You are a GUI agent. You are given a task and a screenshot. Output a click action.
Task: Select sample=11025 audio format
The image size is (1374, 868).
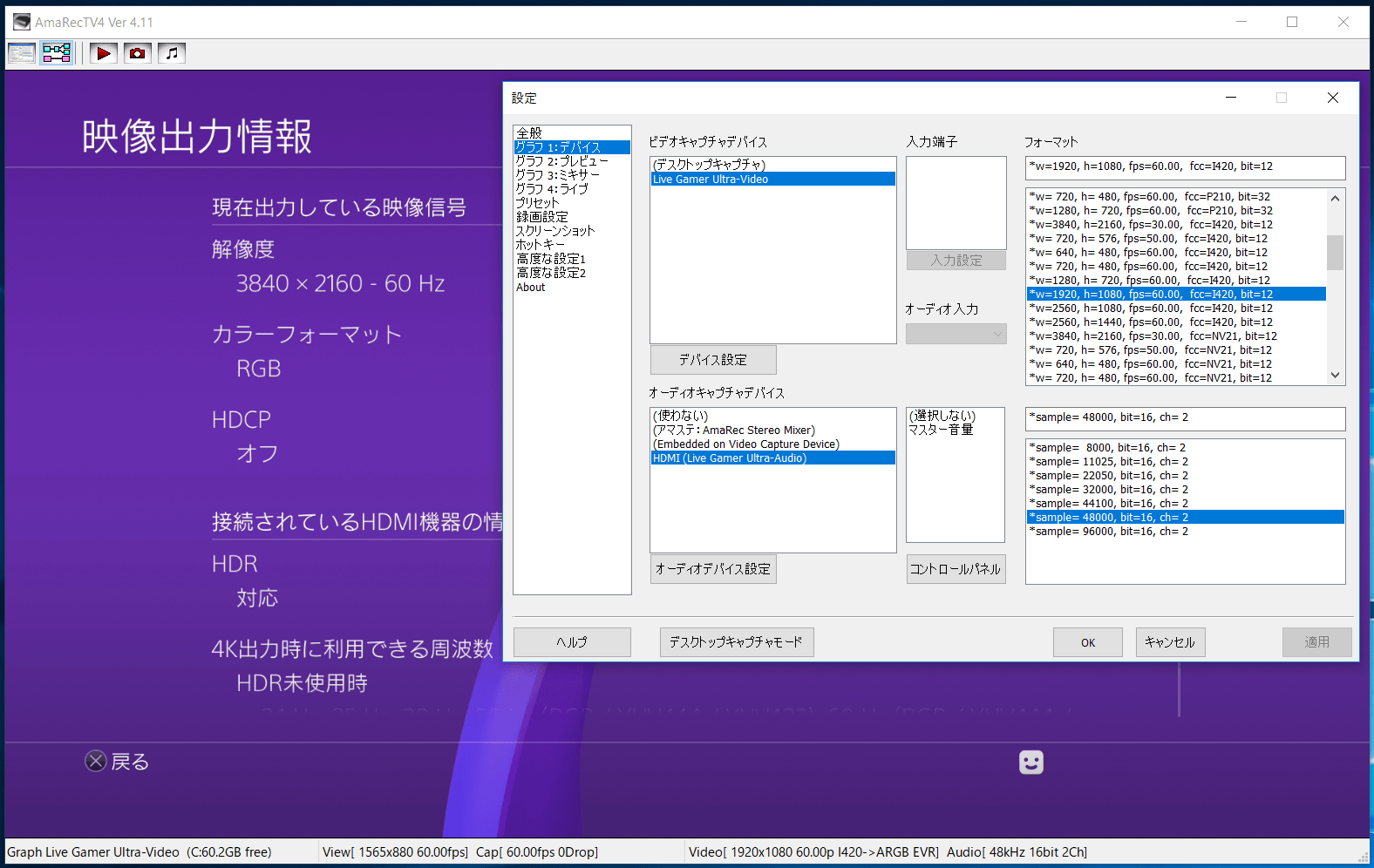click(x=1186, y=461)
